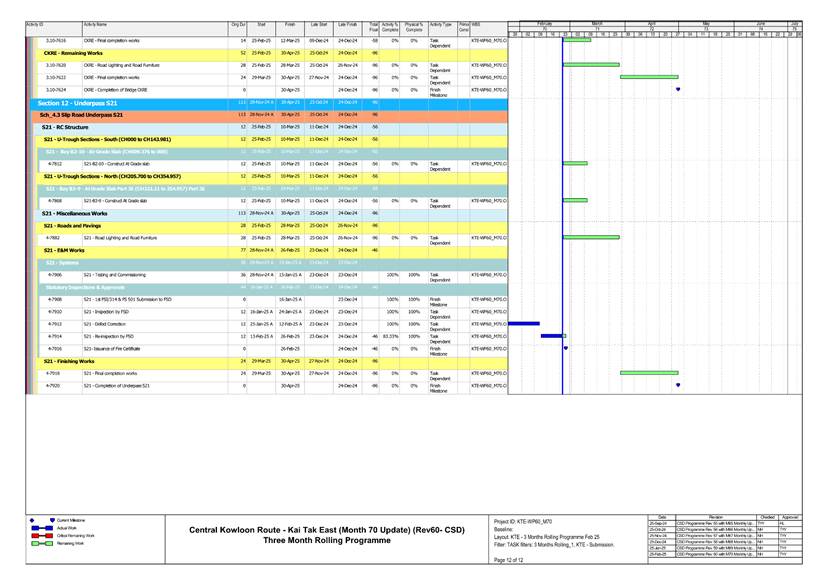The image size is (828, 578).
Task: Select the Completion of Underpass S21 milestone marker
Action: [678, 385]
